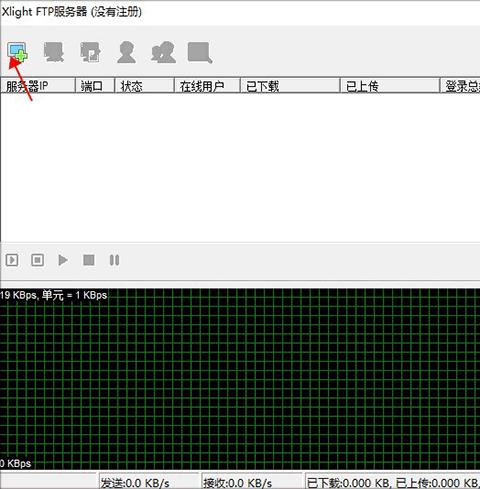Click the pause server button
480x489 pixels.
coord(114,260)
